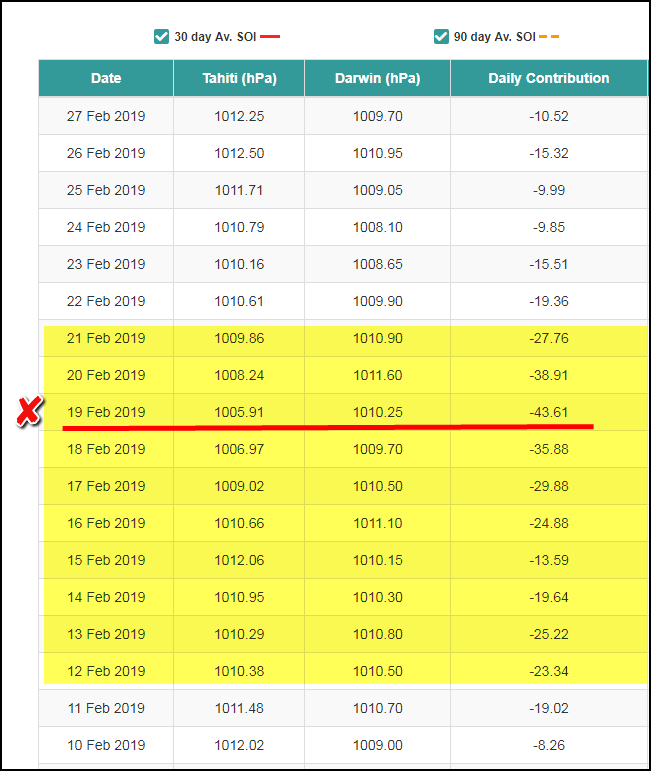Select Tahiti value 1009.02
The height and width of the screenshot is (771, 651).
coord(239,486)
